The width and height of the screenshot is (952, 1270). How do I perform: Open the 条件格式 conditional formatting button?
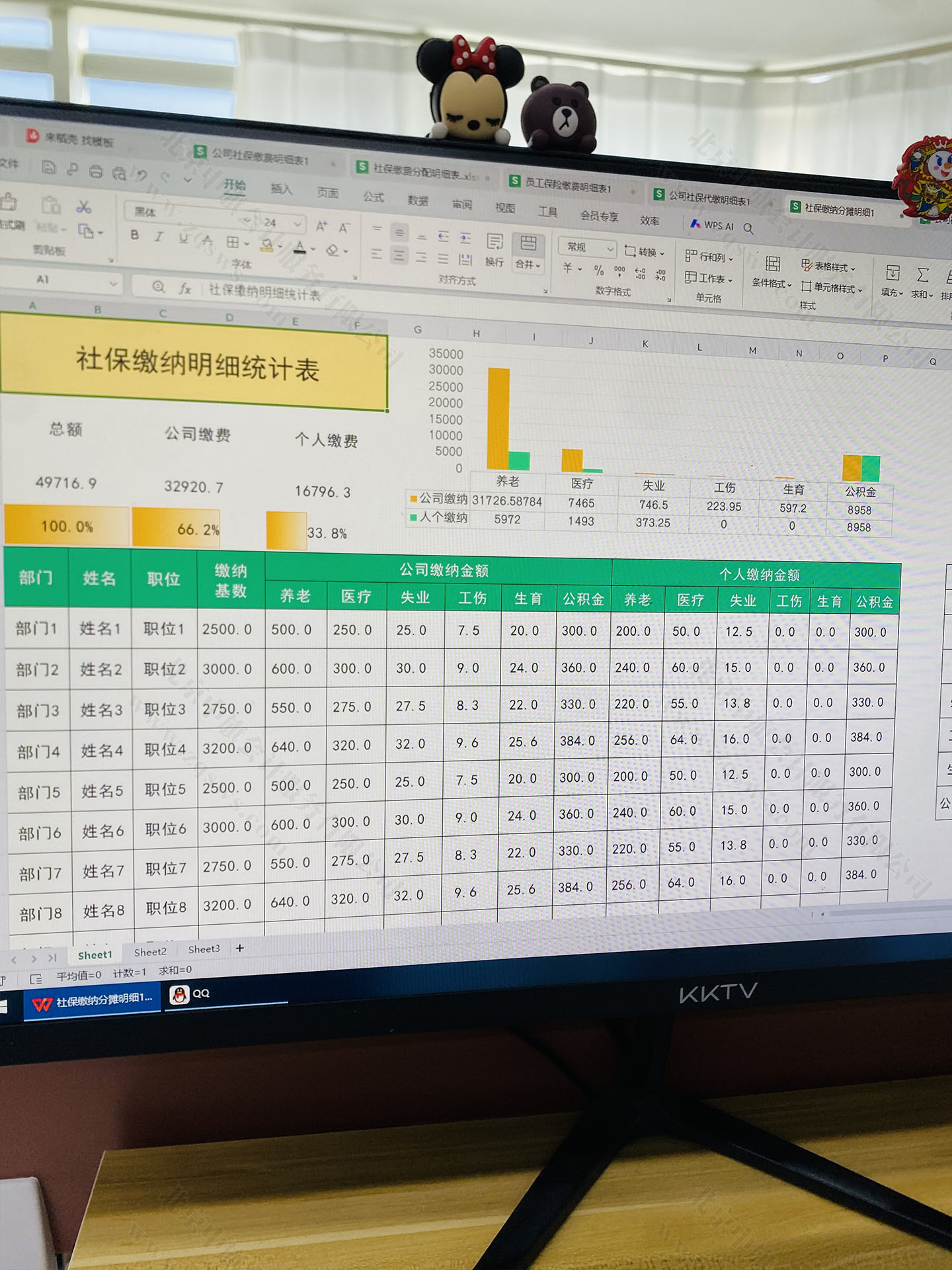(772, 272)
